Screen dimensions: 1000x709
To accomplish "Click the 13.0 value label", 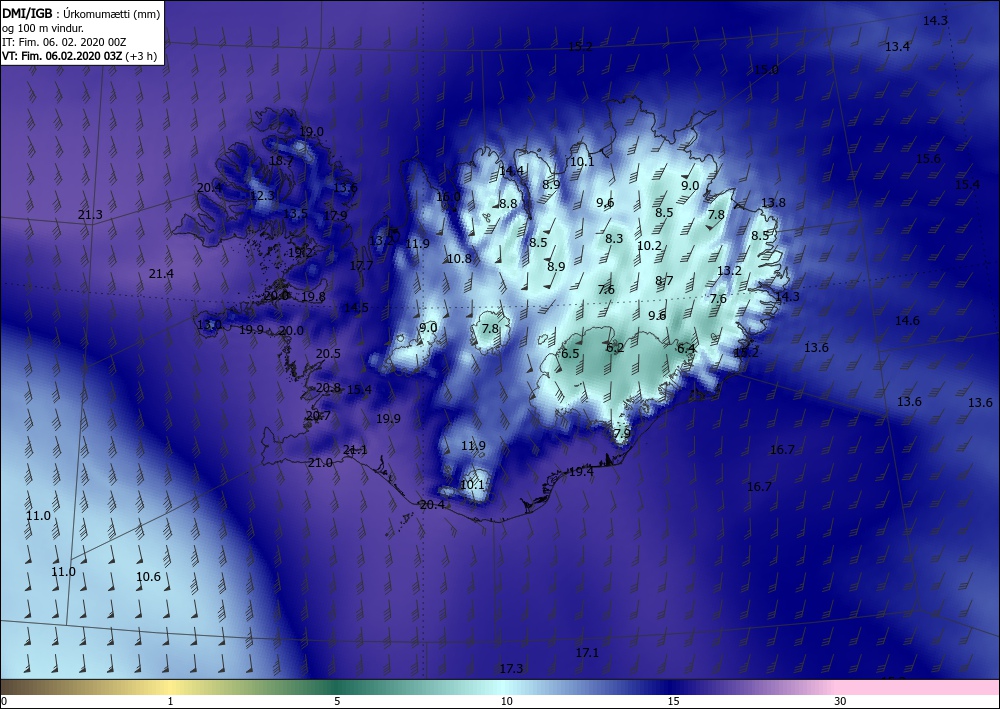I will pos(209,325).
